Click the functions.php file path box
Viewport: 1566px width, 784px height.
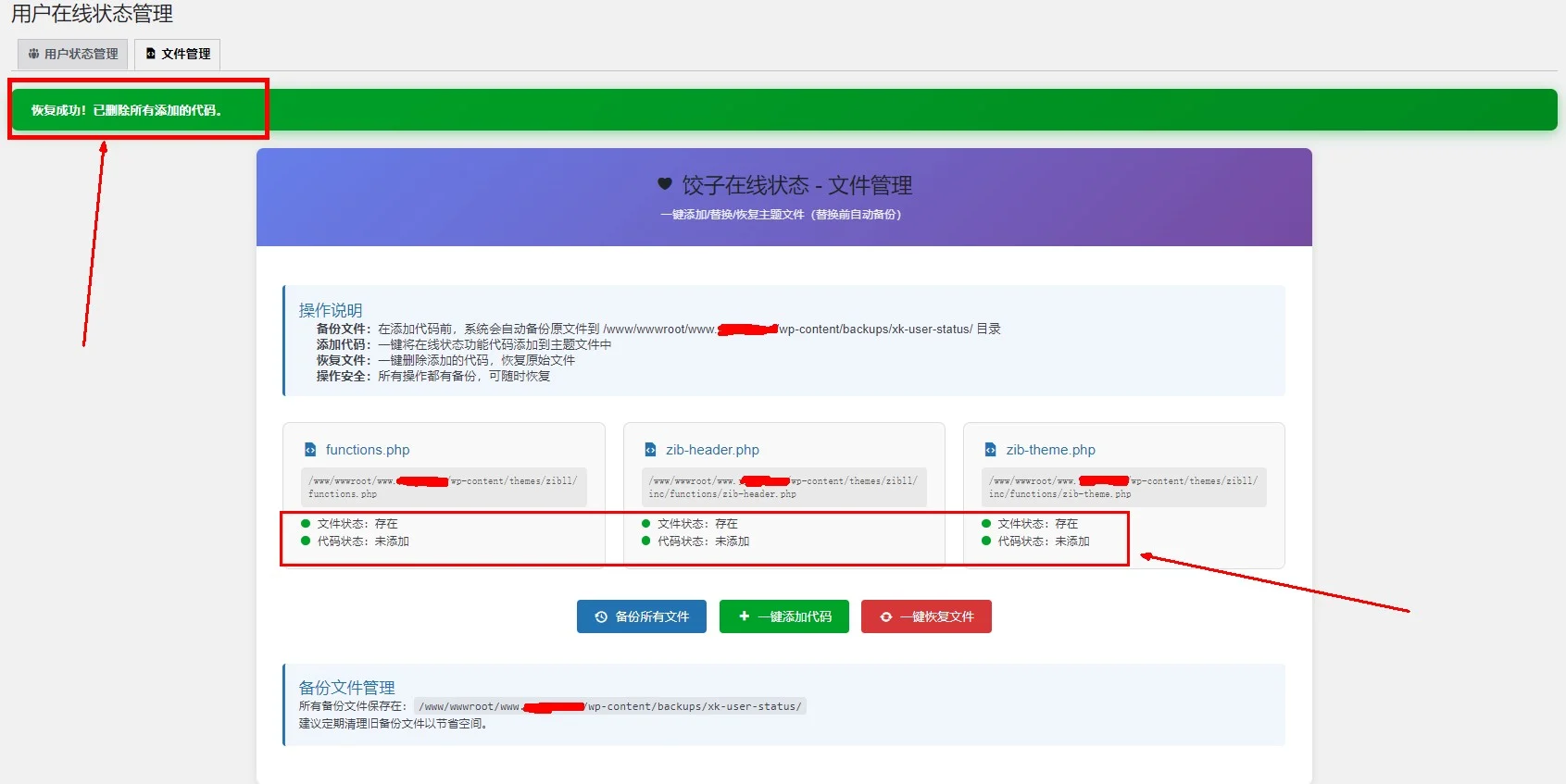(444, 487)
